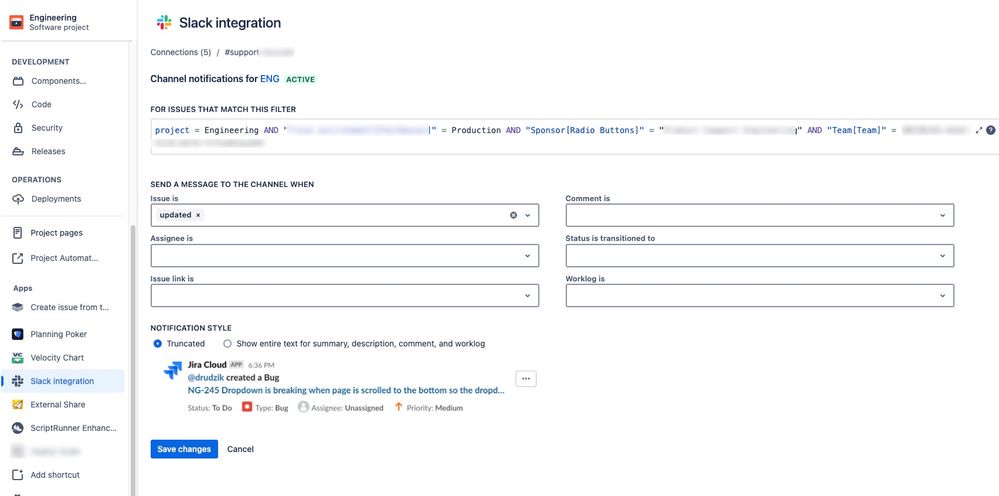Click the Engineering project avatar icon
Viewport: 999px width, 496px height.
(x=16, y=22)
